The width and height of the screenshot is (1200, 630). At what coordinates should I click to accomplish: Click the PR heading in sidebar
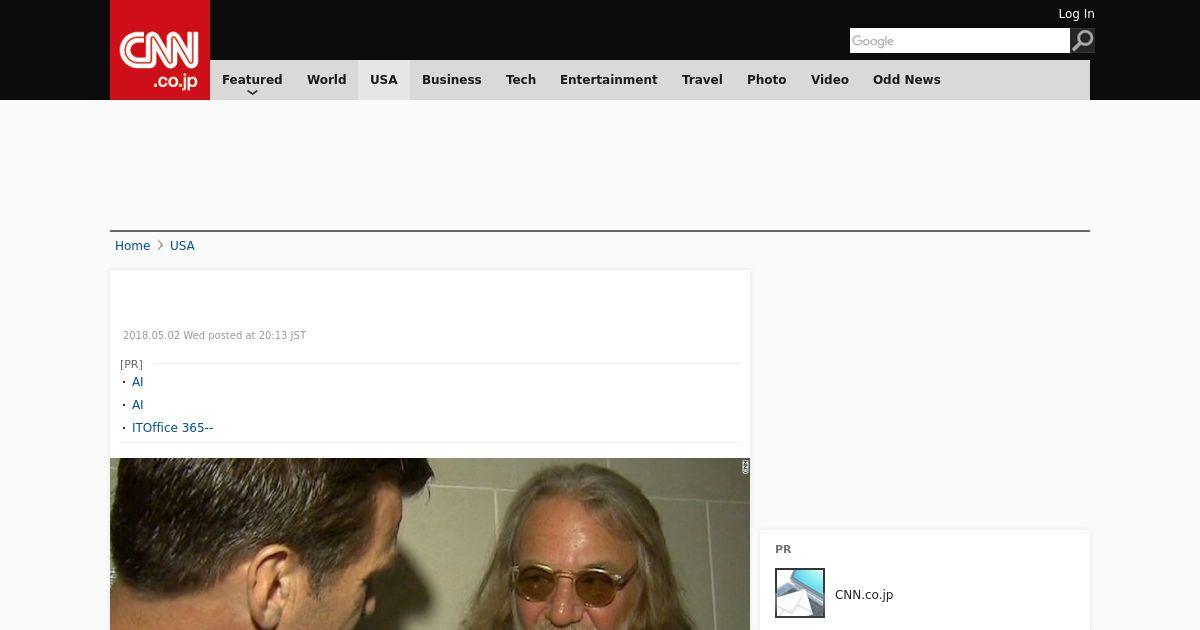[783, 549]
